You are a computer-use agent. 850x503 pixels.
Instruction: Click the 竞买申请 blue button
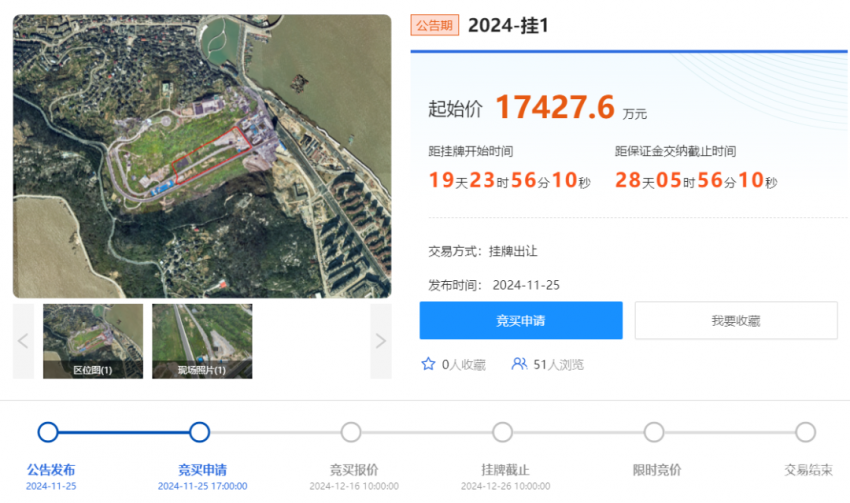coord(521,320)
